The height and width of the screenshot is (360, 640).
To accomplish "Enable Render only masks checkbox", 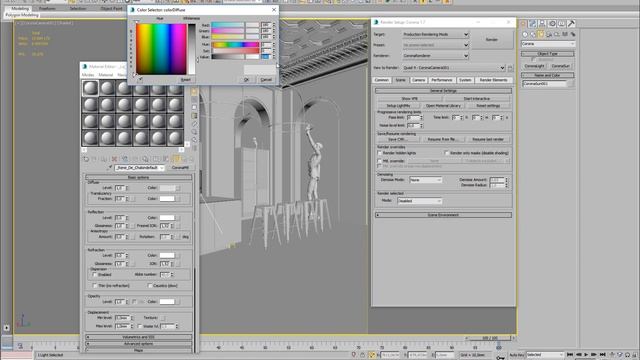I will point(447,153).
